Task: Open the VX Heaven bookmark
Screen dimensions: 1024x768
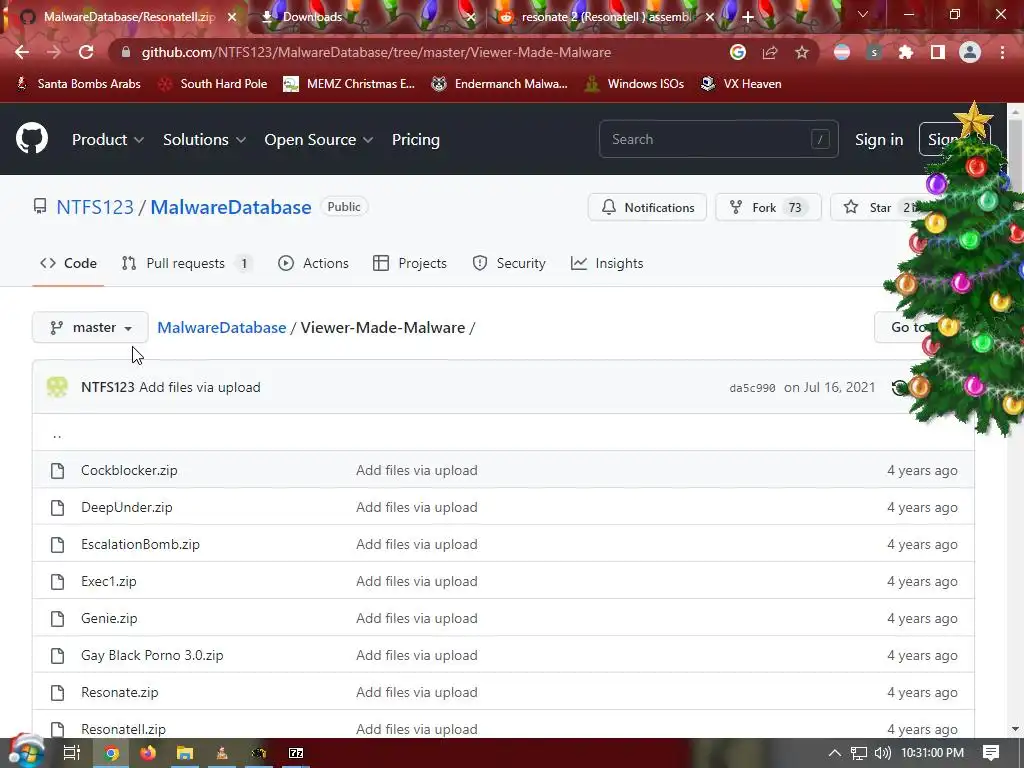Action: 741,84
